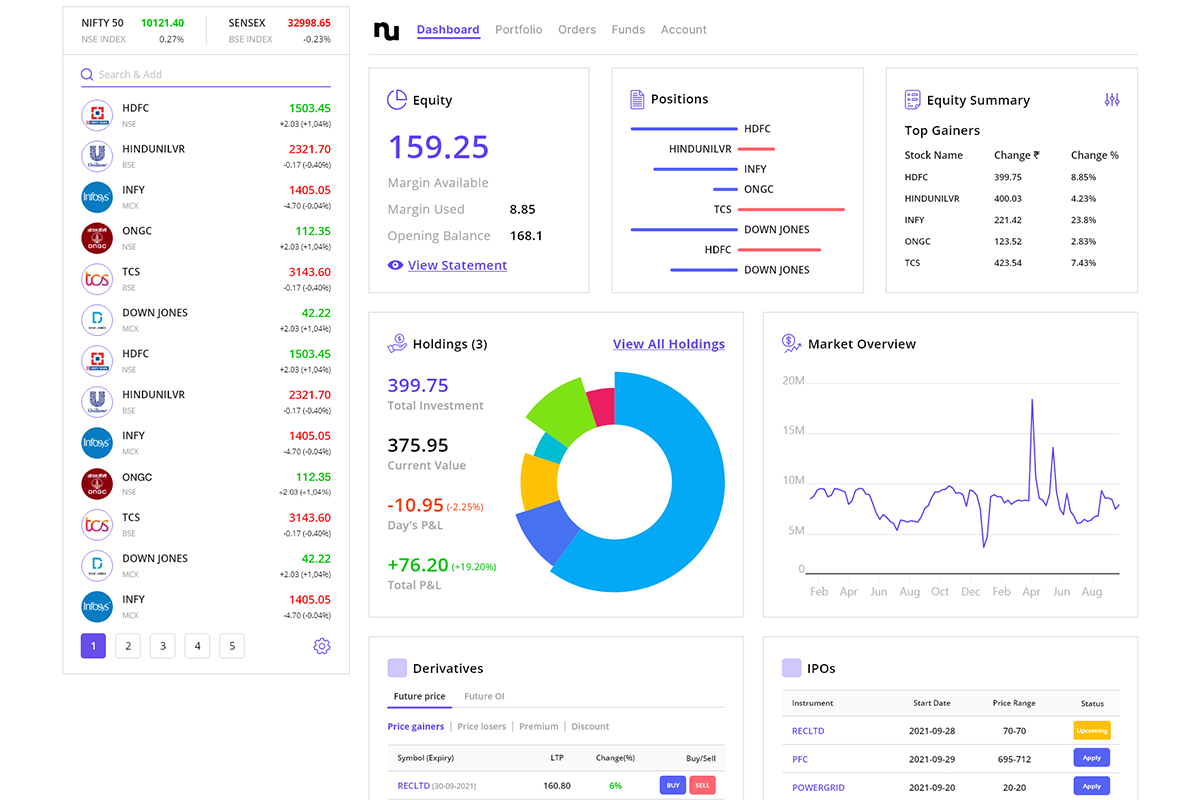Open the Portfolio tab
This screenshot has height=800, width=1200.
point(519,30)
